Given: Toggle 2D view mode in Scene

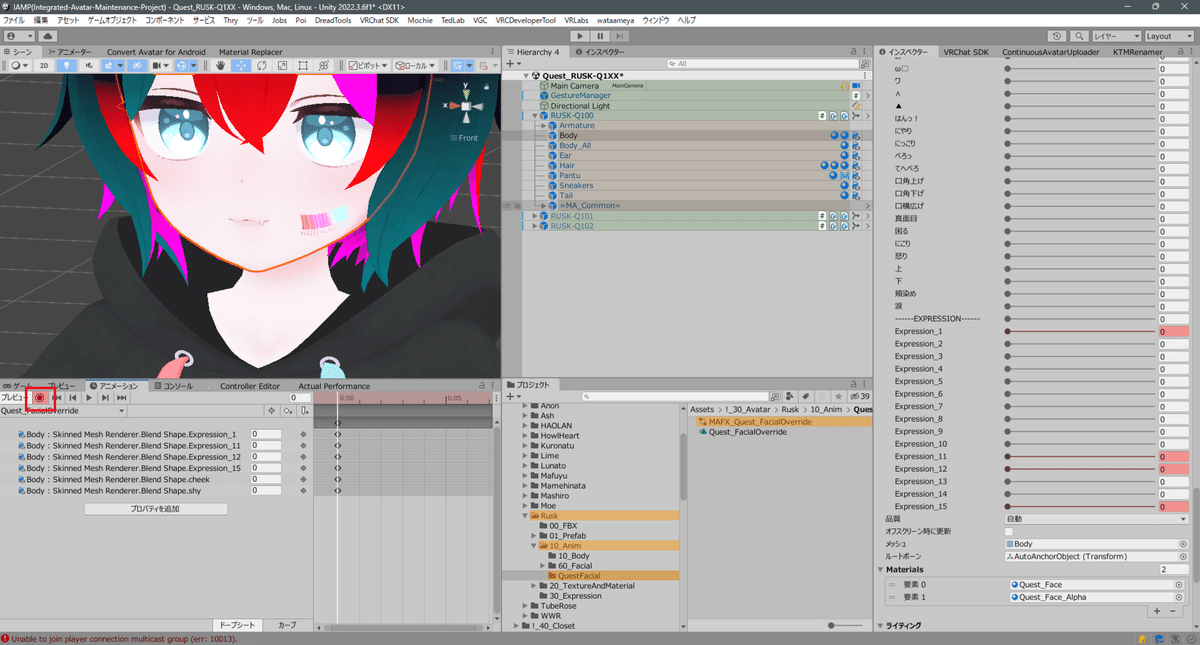Looking at the screenshot, I should pyautogui.click(x=44, y=65).
